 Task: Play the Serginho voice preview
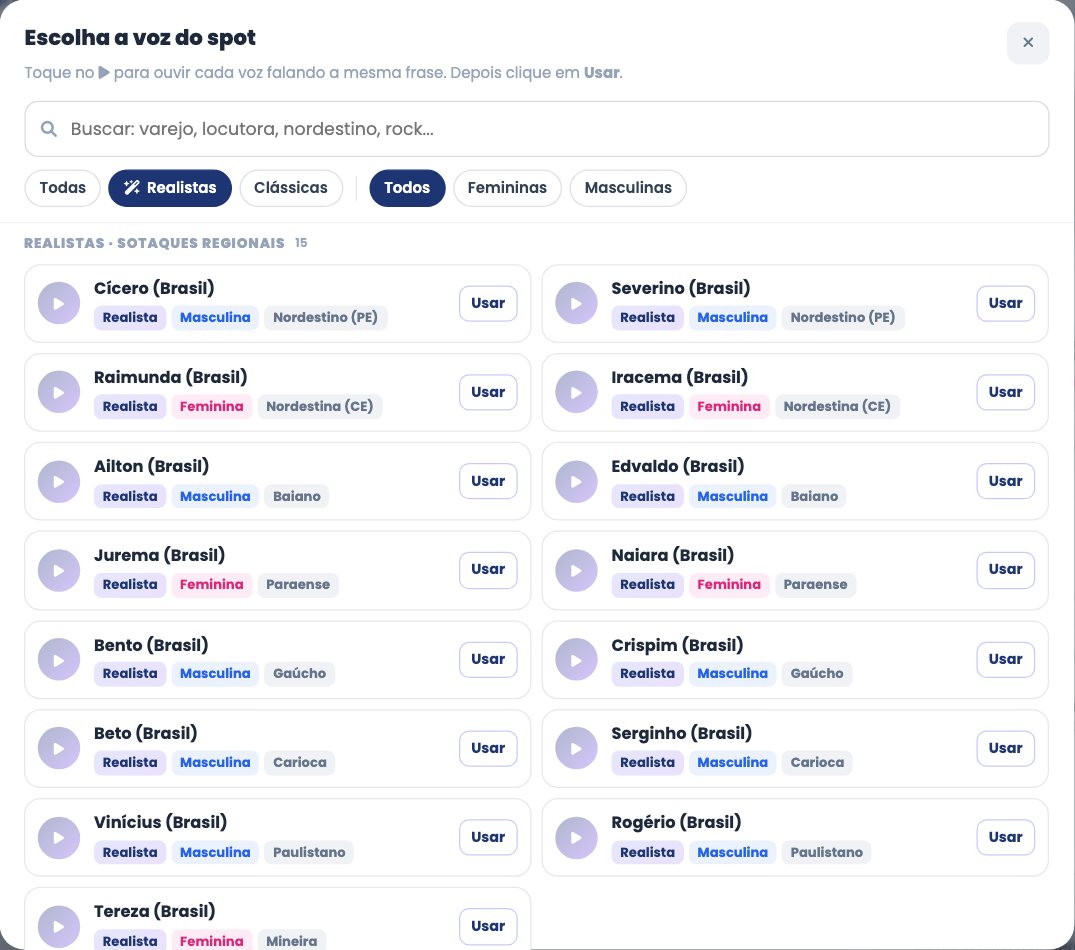[576, 748]
